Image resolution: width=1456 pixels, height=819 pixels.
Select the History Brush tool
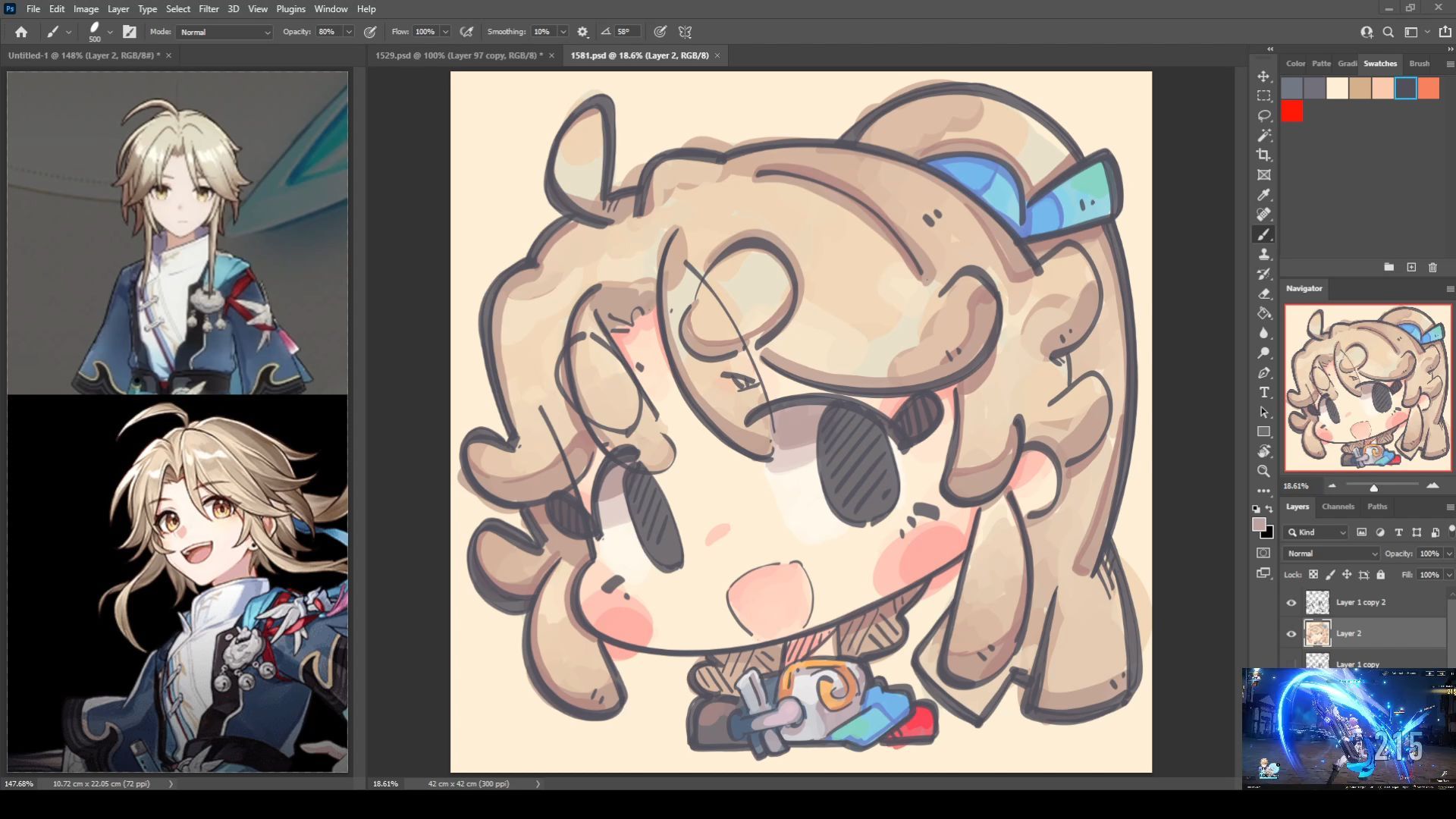click(1263, 274)
